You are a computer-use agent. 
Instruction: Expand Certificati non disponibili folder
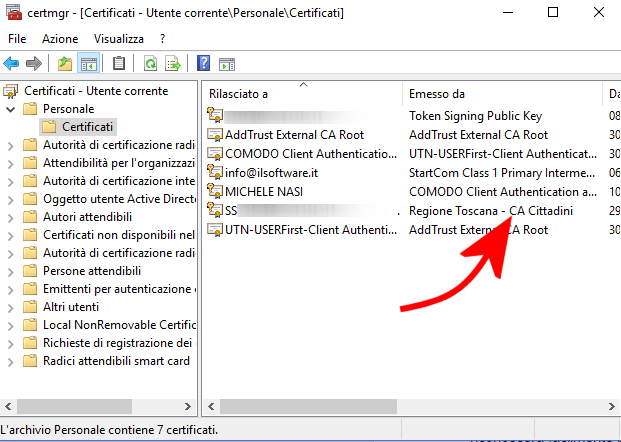[x=11, y=236]
